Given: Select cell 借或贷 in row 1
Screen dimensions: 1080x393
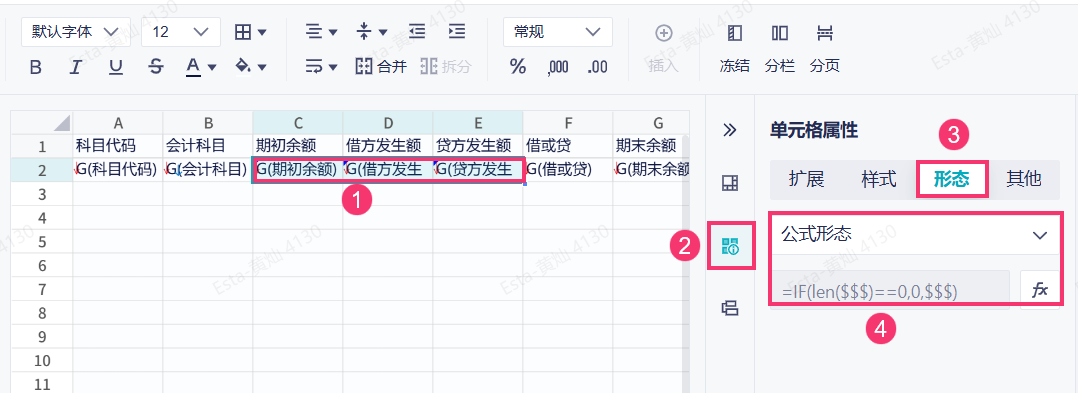Looking at the screenshot, I should (x=568, y=146).
